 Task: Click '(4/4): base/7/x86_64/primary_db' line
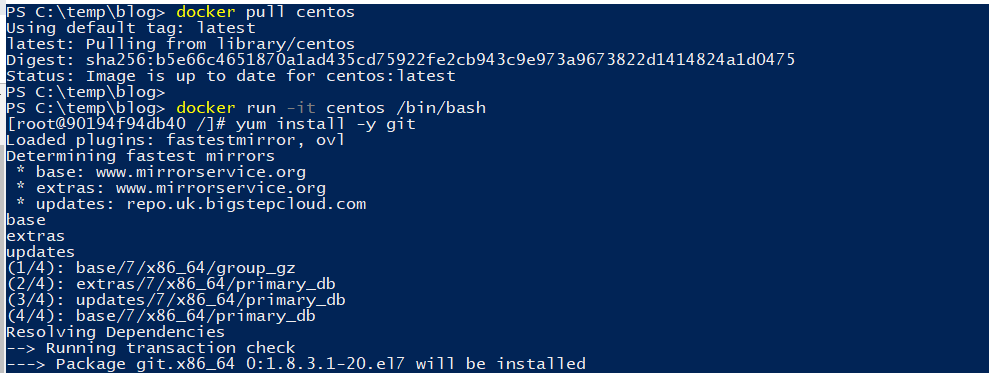161,316
